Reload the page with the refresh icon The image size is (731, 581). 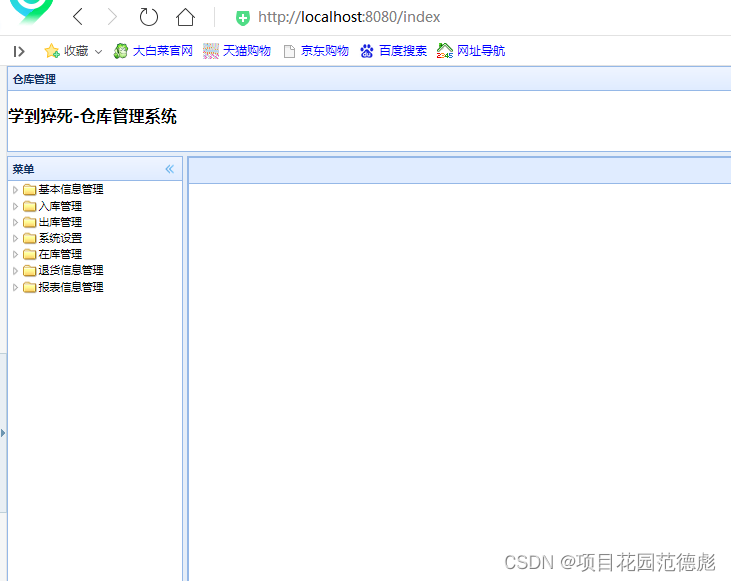tap(149, 17)
